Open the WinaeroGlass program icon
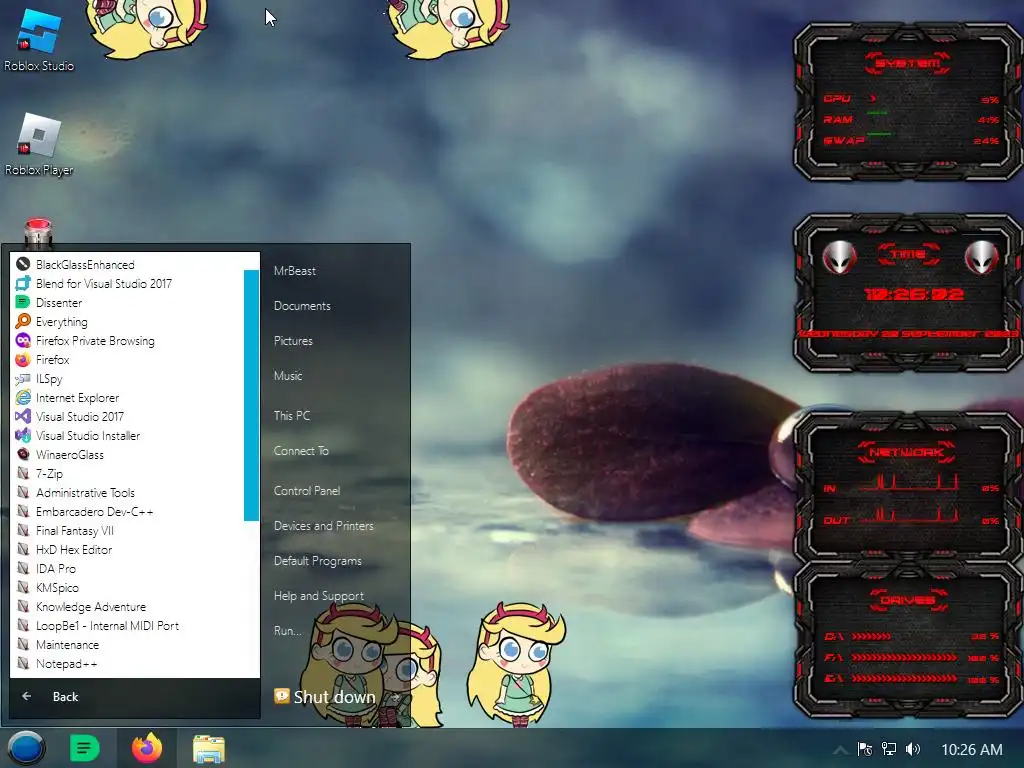 [x=23, y=454]
